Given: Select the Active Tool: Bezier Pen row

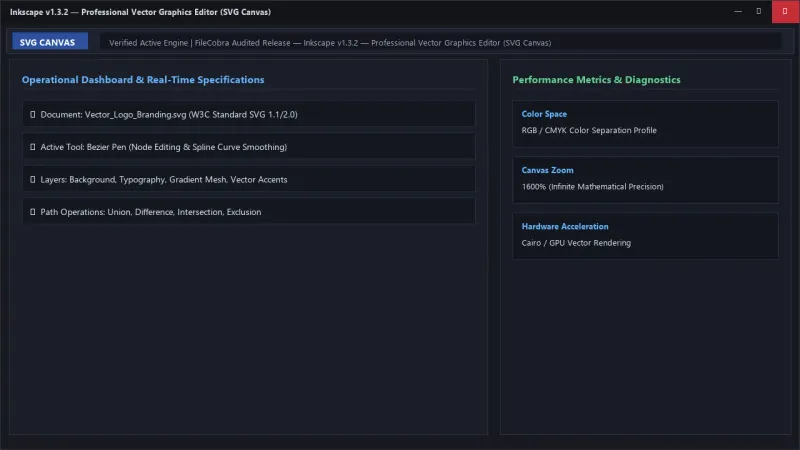Looking at the screenshot, I should click(249, 147).
